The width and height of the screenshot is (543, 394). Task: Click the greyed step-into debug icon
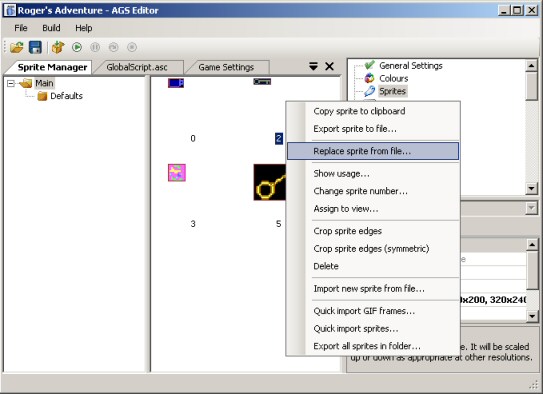(114, 47)
